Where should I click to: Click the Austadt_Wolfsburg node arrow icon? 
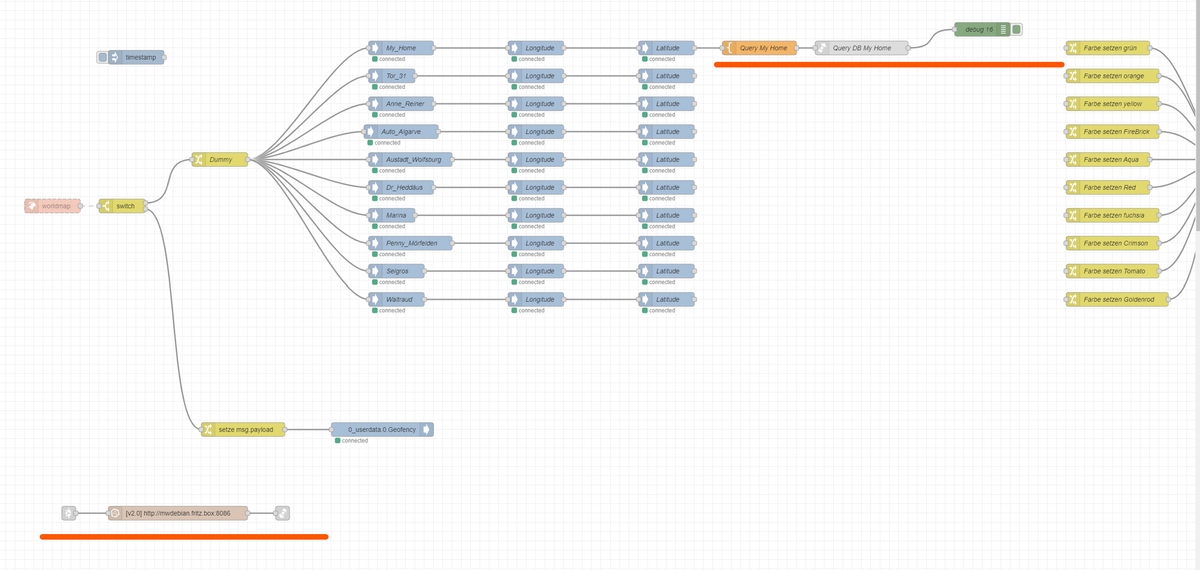(375, 160)
